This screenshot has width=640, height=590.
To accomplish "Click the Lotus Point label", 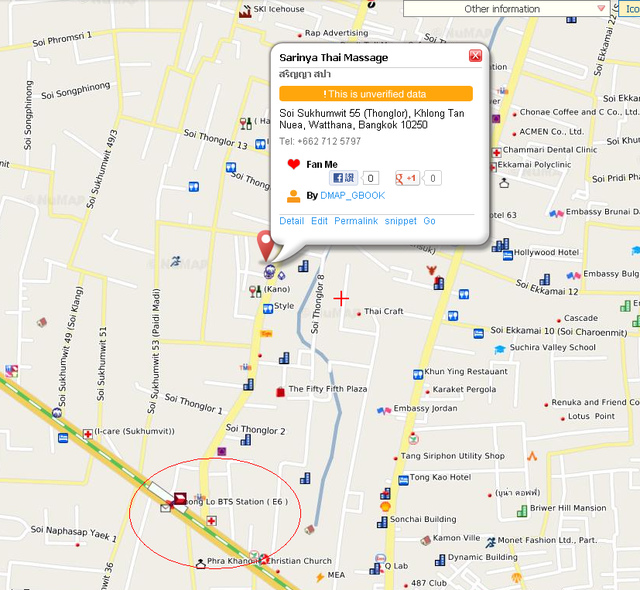I will 591,416.
